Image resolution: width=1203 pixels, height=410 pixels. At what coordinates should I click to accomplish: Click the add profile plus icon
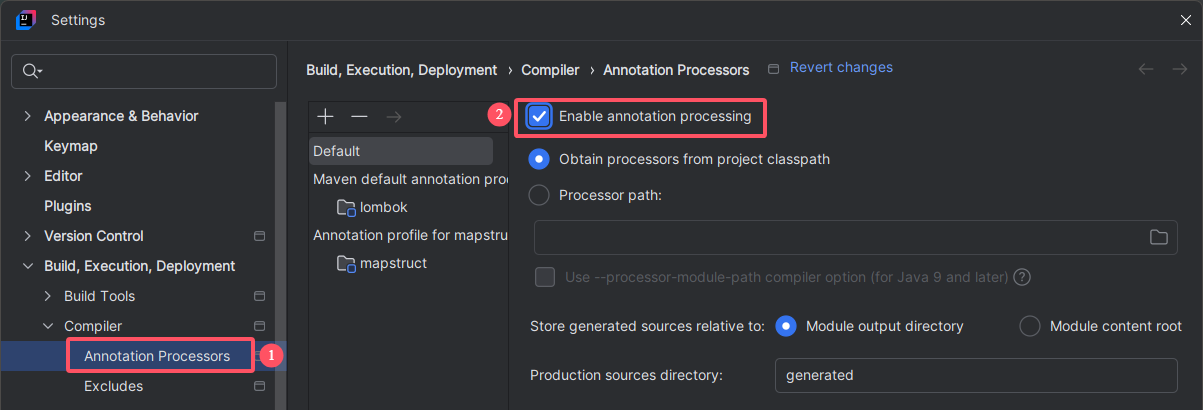[x=325, y=117]
